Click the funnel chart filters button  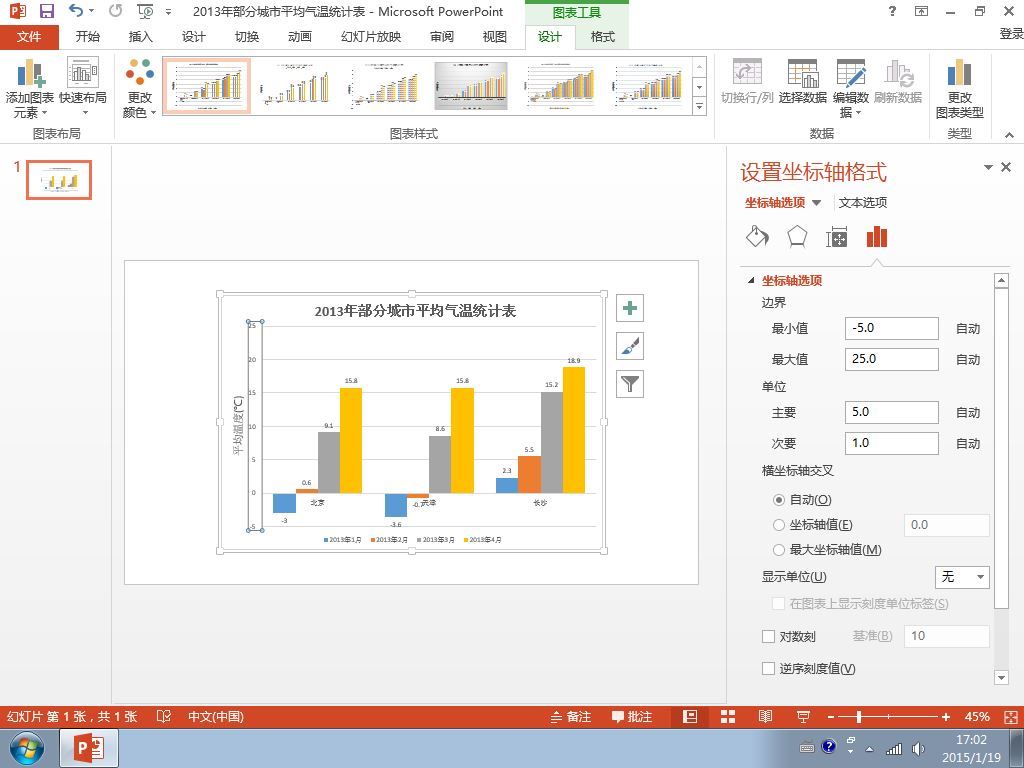point(630,384)
